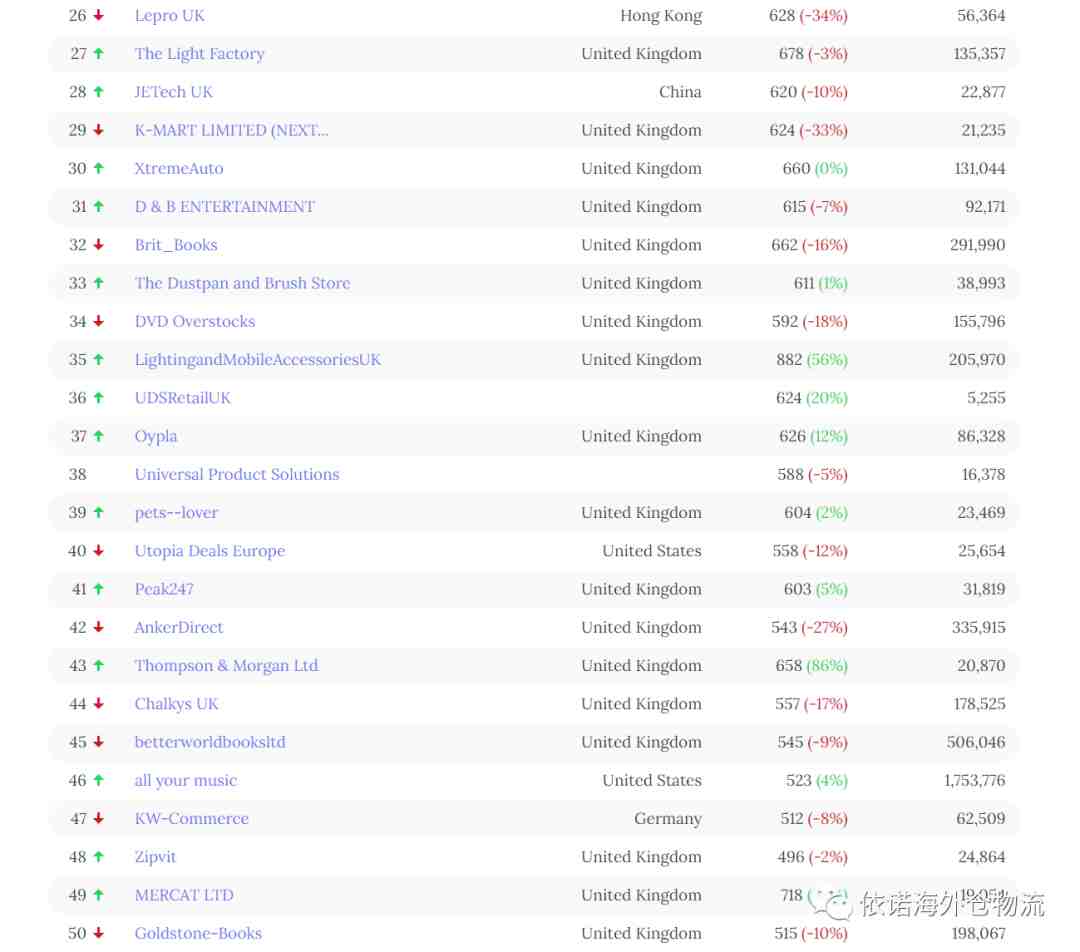Select the 506,046 total feedback value
Image resolution: width=1080 pixels, height=952 pixels.
point(975,742)
